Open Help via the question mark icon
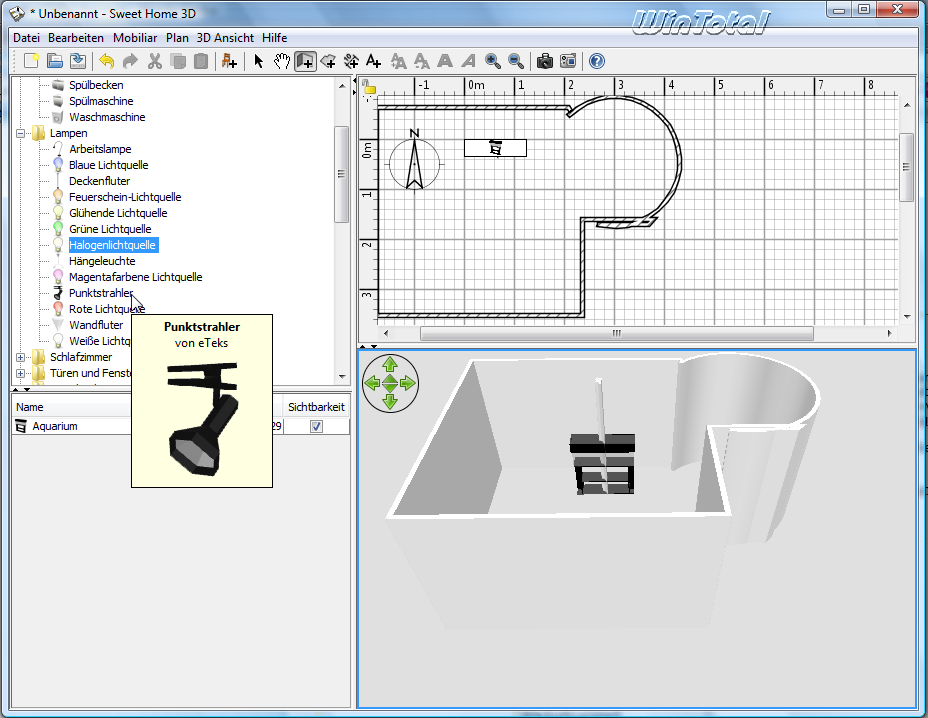 point(597,61)
